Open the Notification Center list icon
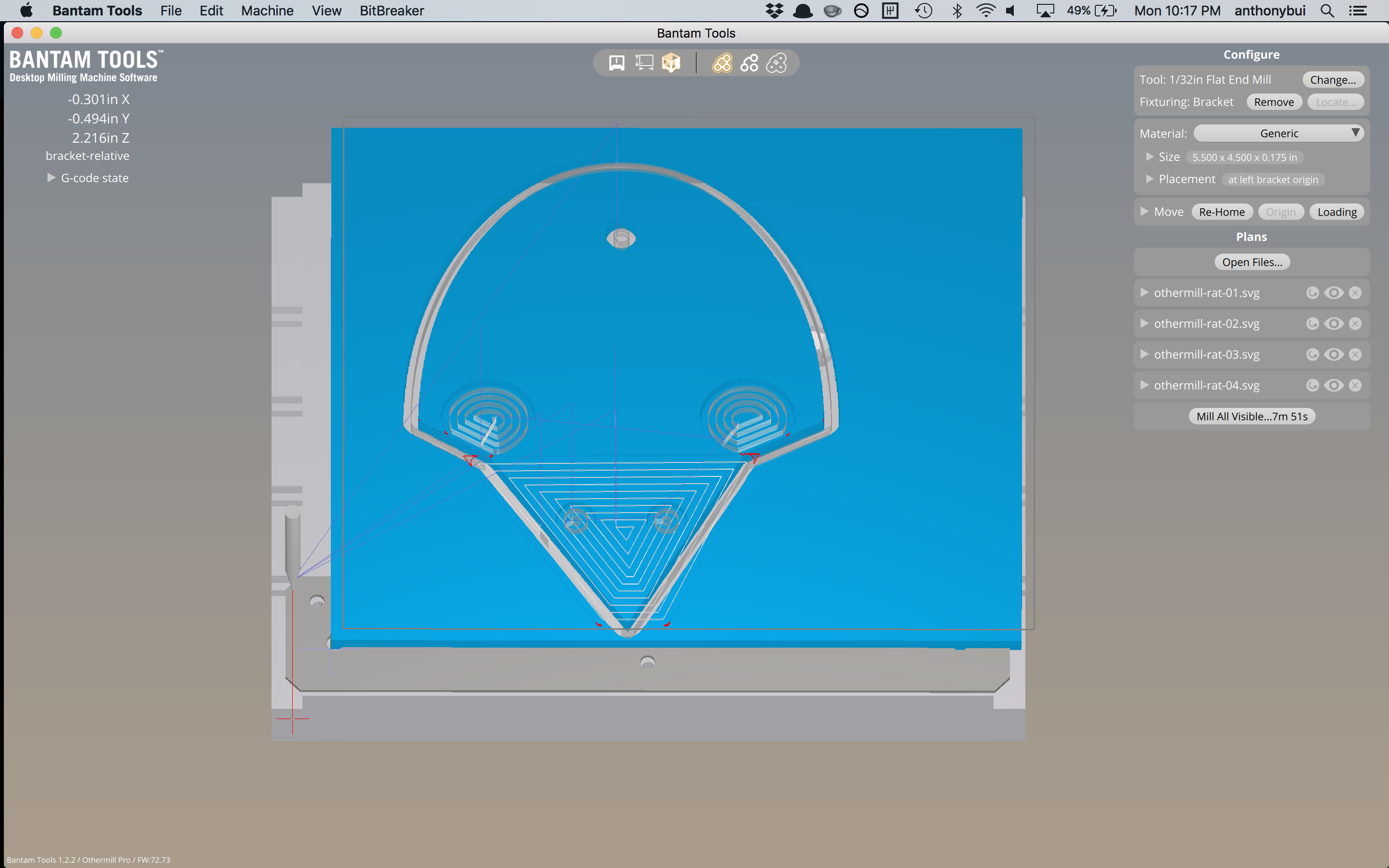This screenshot has height=868, width=1389. pyautogui.click(x=1358, y=10)
